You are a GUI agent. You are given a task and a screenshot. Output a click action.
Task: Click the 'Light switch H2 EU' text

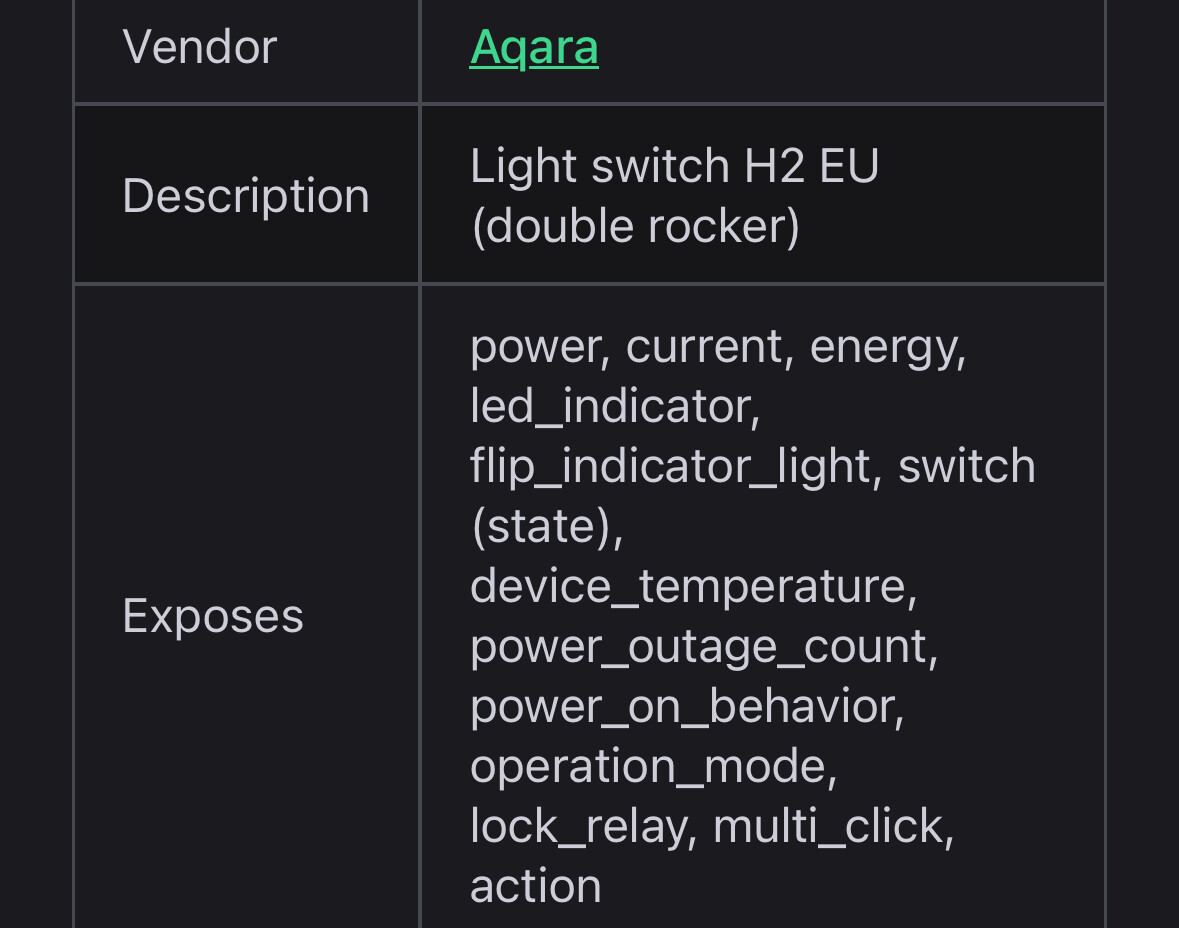click(x=674, y=166)
